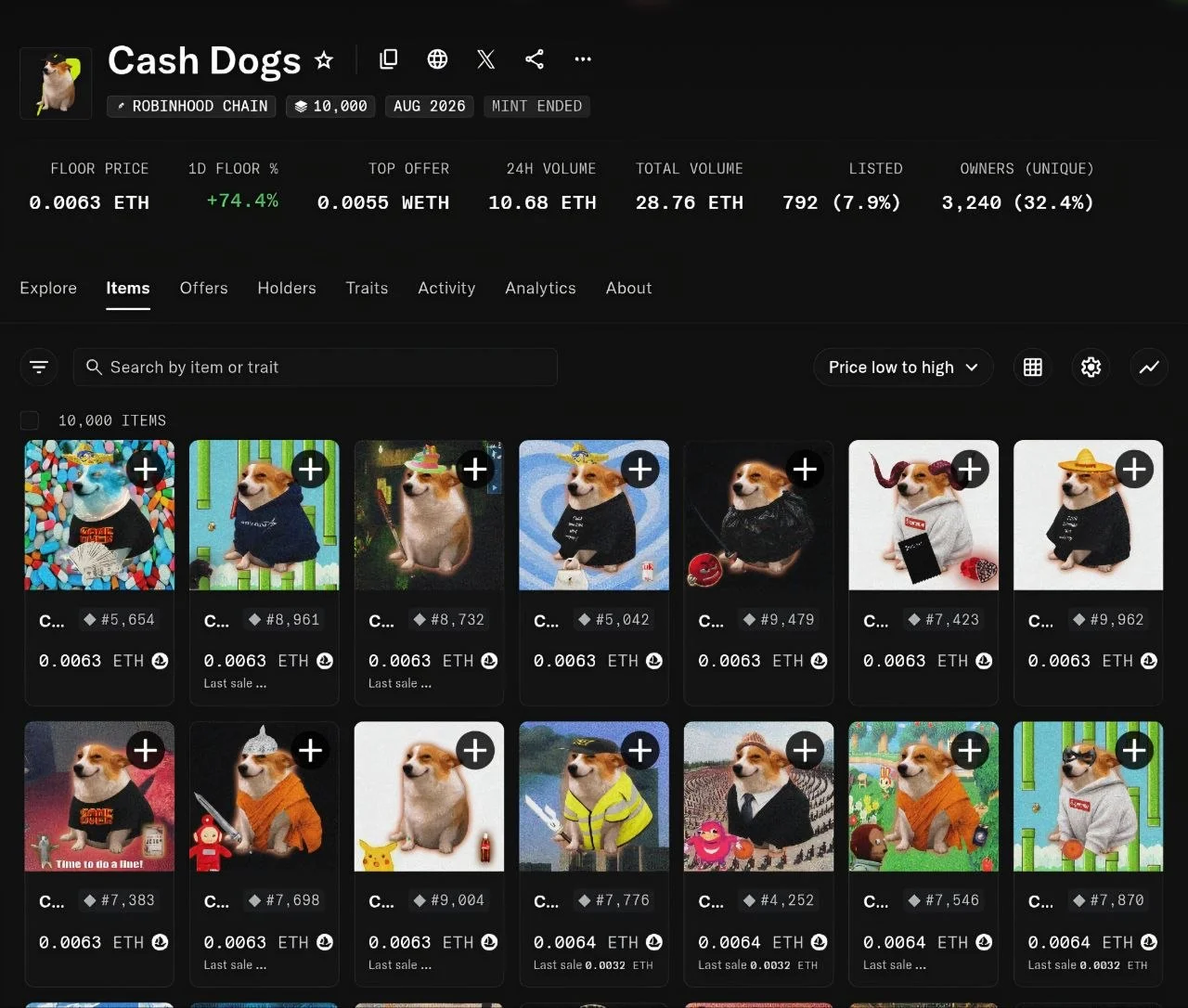Screen dimensions: 1188x1008
Task: Add item #7,776 to cart with plus button
Action: point(639,750)
